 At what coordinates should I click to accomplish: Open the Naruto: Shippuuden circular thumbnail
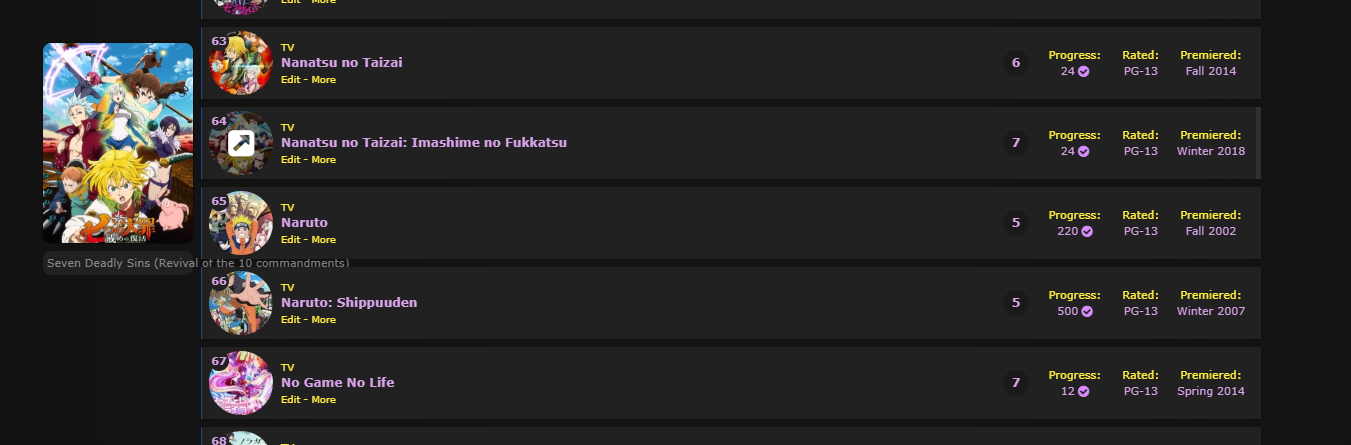coord(241,303)
